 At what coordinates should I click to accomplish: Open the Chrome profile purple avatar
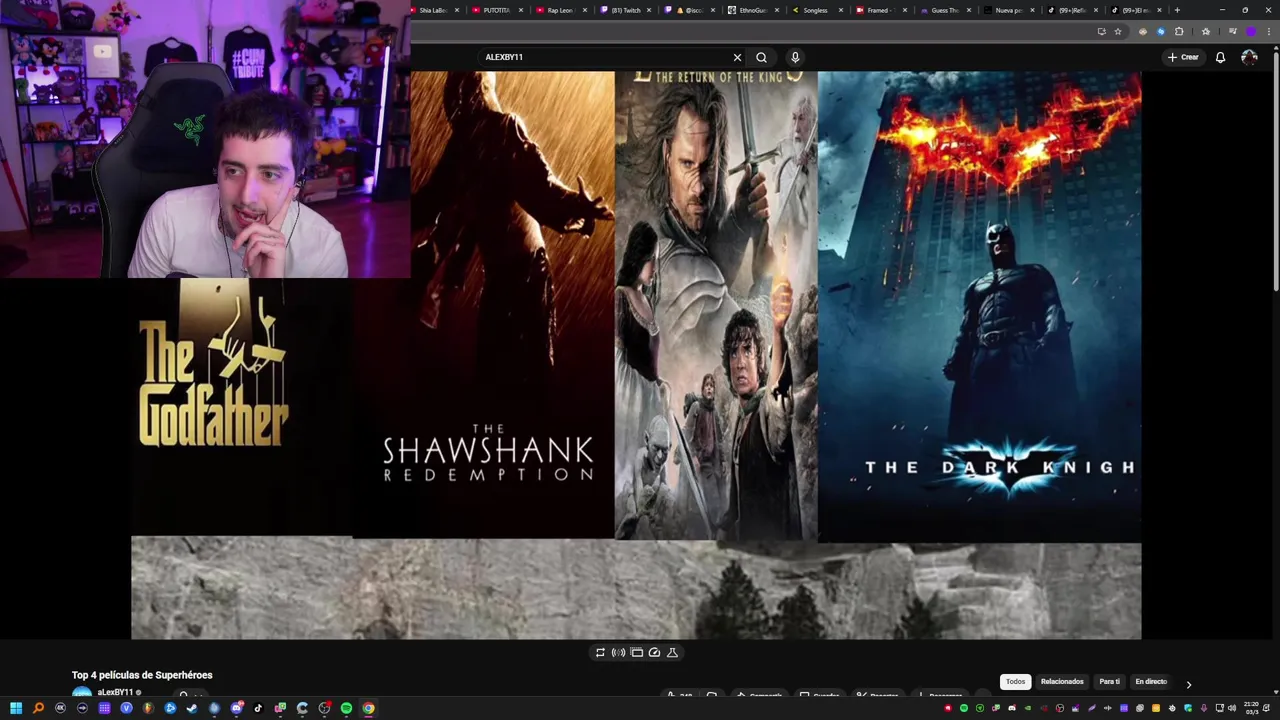1250,31
